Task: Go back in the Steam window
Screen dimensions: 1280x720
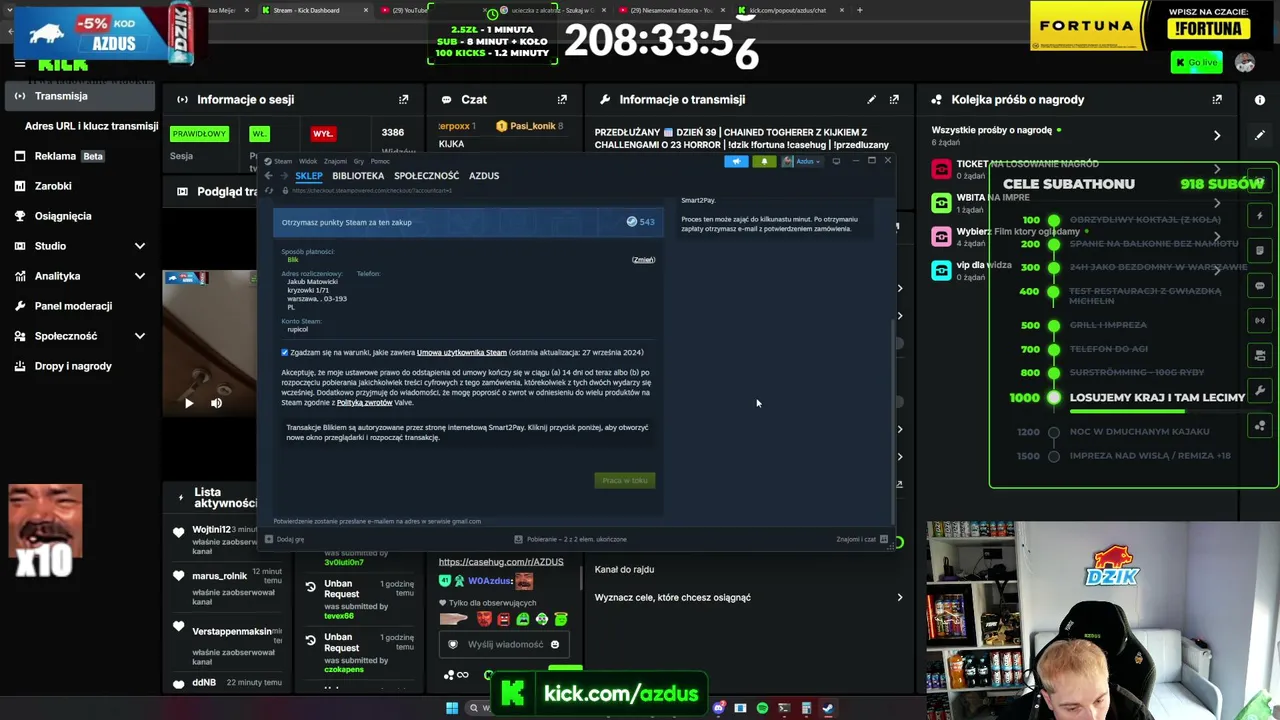Action: coord(268,176)
